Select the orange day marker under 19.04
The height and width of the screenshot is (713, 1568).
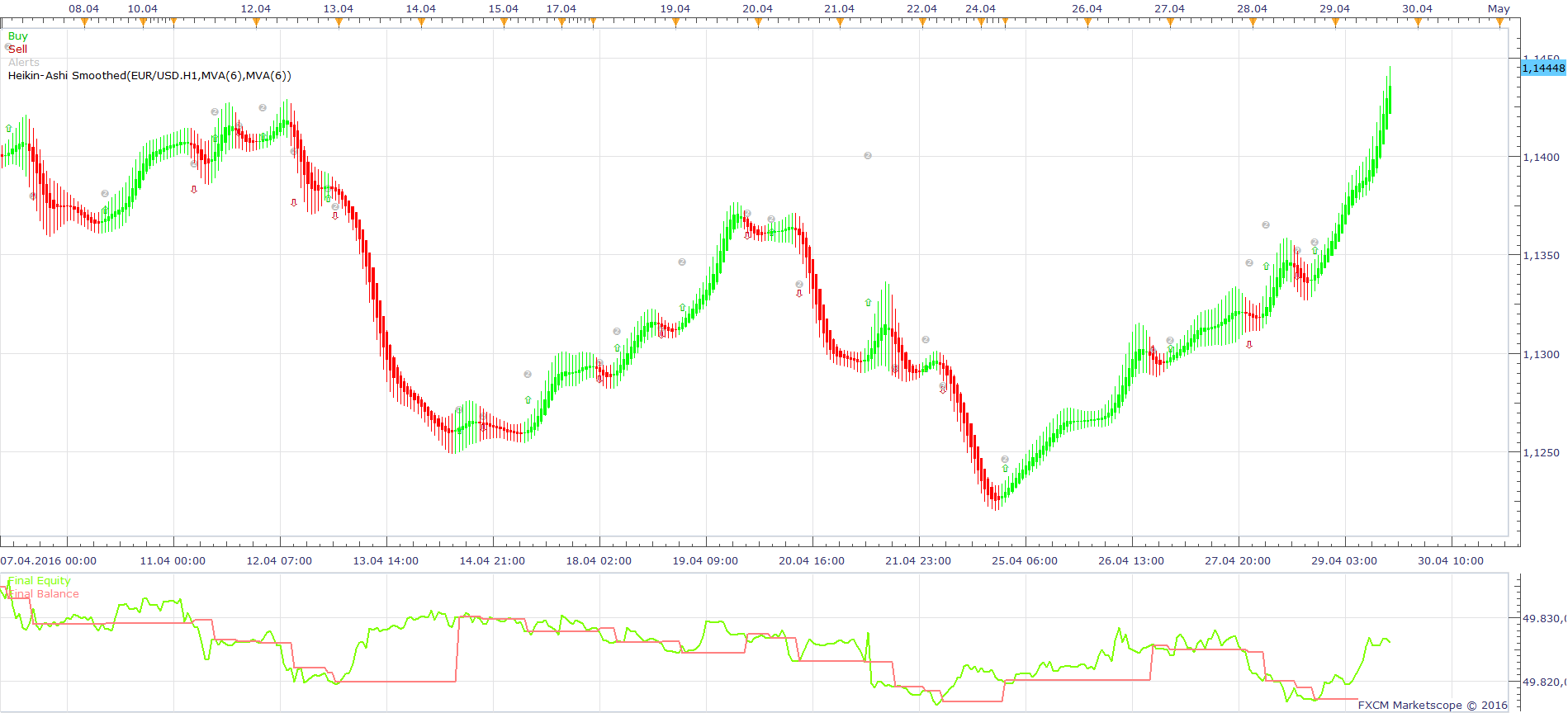coord(675,22)
